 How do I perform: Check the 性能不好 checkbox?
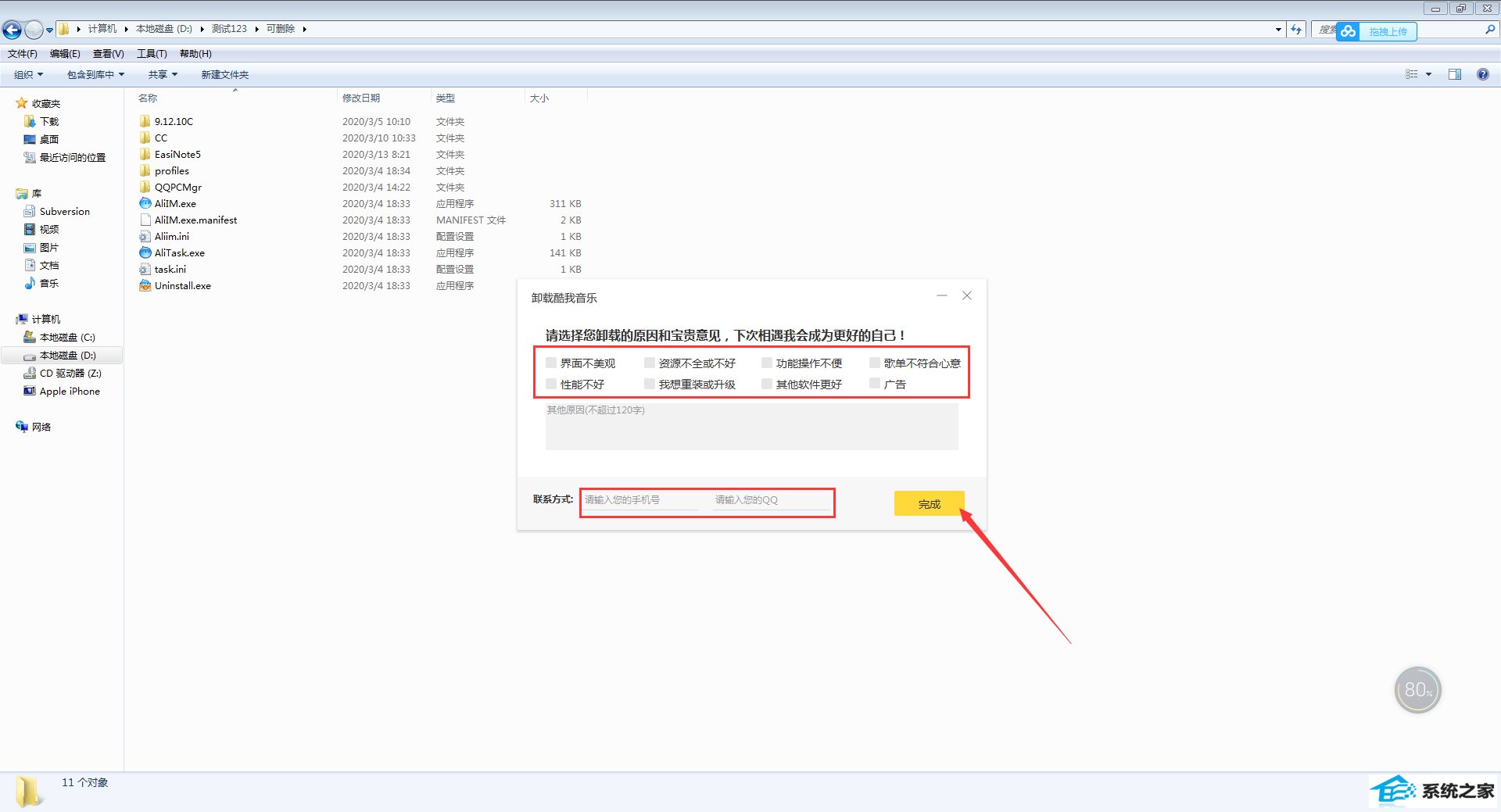(x=551, y=384)
